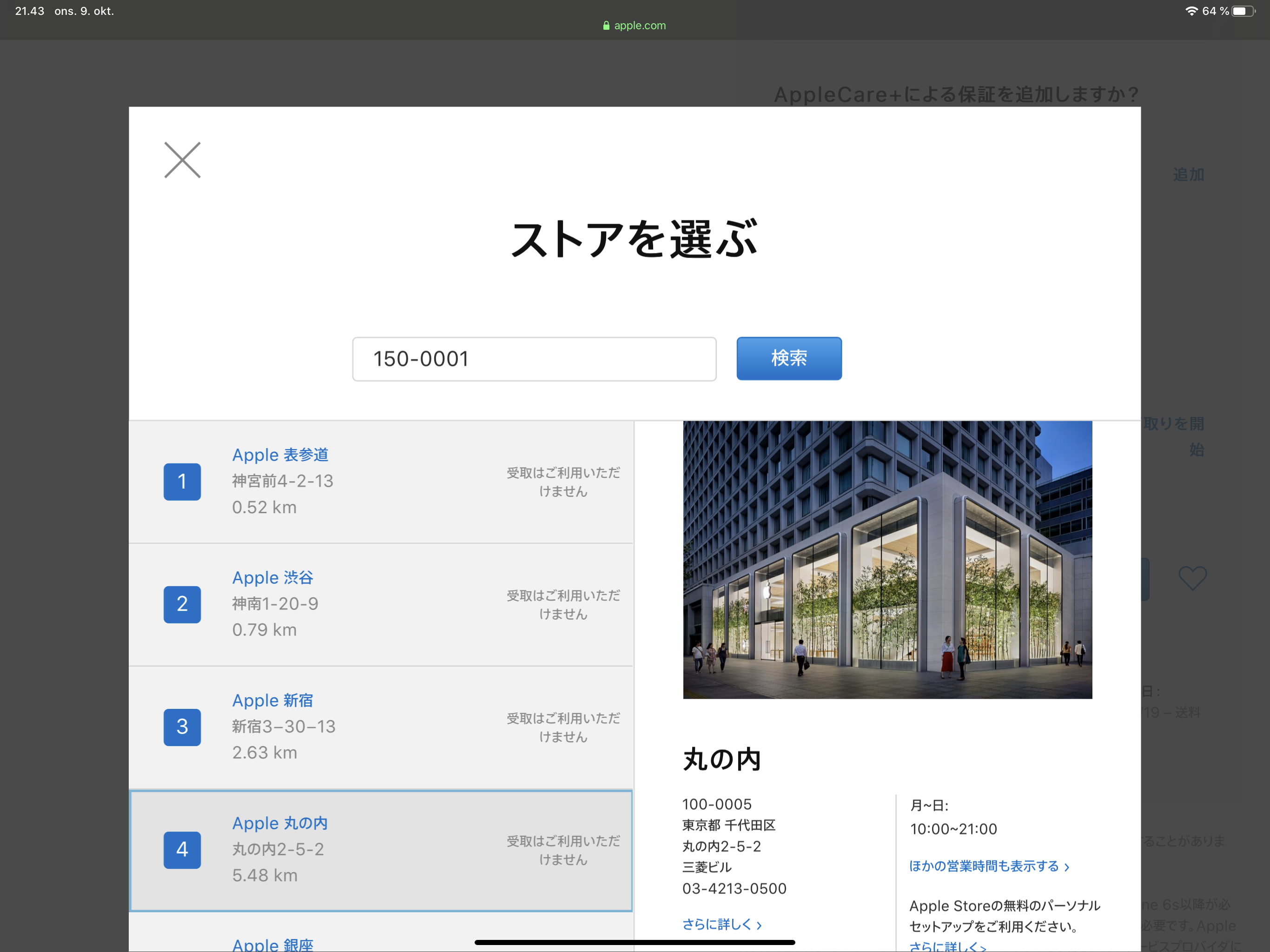The image size is (1270, 952).
Task: Show other opening hours link
Action: [989, 866]
